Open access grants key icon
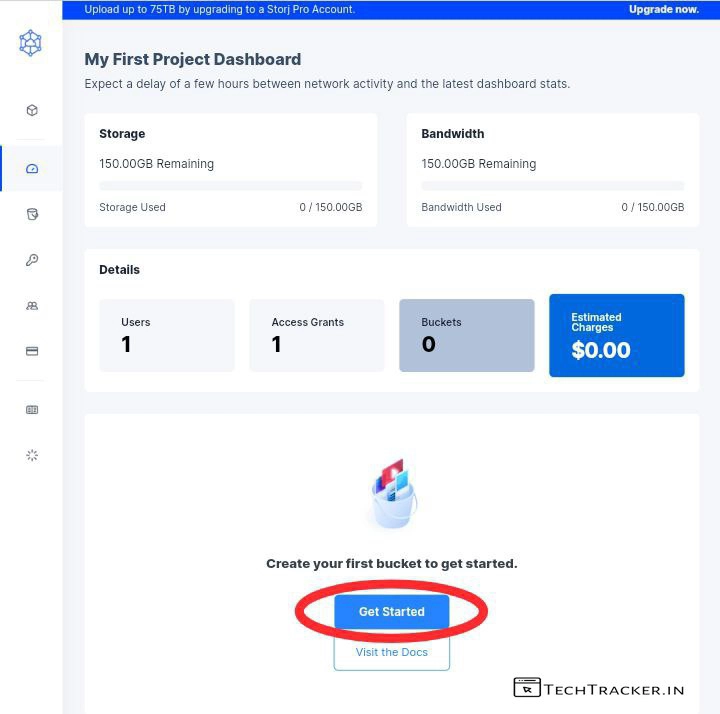 tap(32, 260)
